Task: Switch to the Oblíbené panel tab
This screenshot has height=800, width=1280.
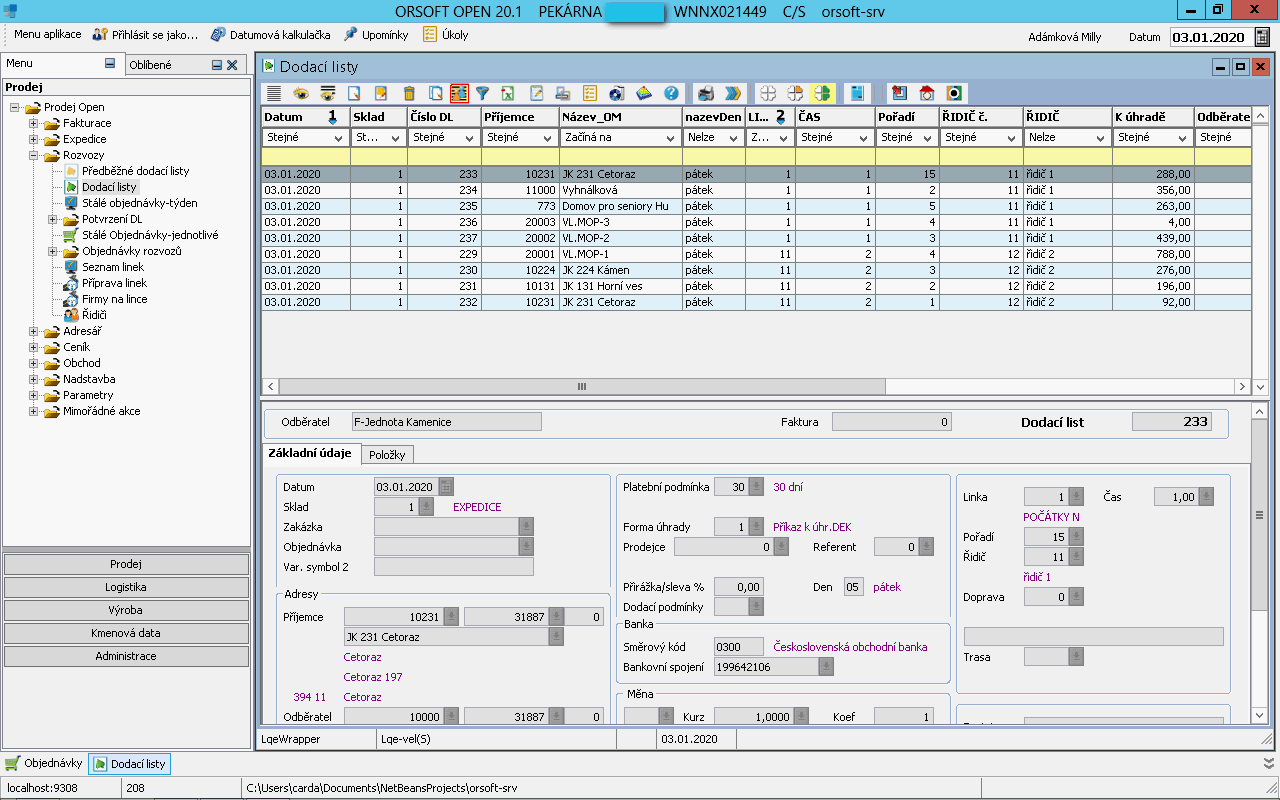Action: [x=150, y=65]
